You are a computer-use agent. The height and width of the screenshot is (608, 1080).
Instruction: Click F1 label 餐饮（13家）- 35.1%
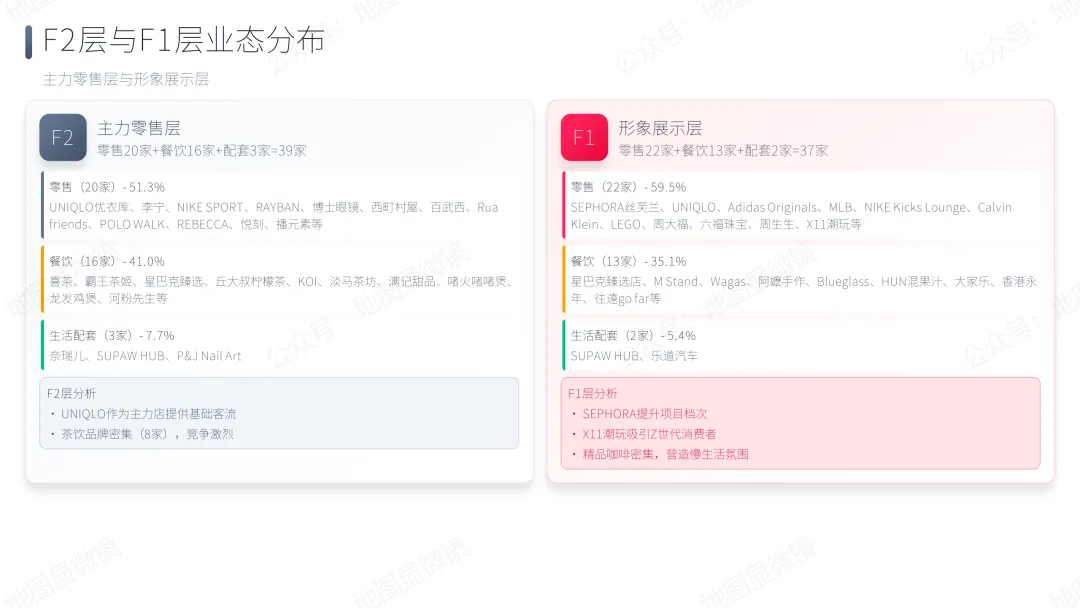628,262
